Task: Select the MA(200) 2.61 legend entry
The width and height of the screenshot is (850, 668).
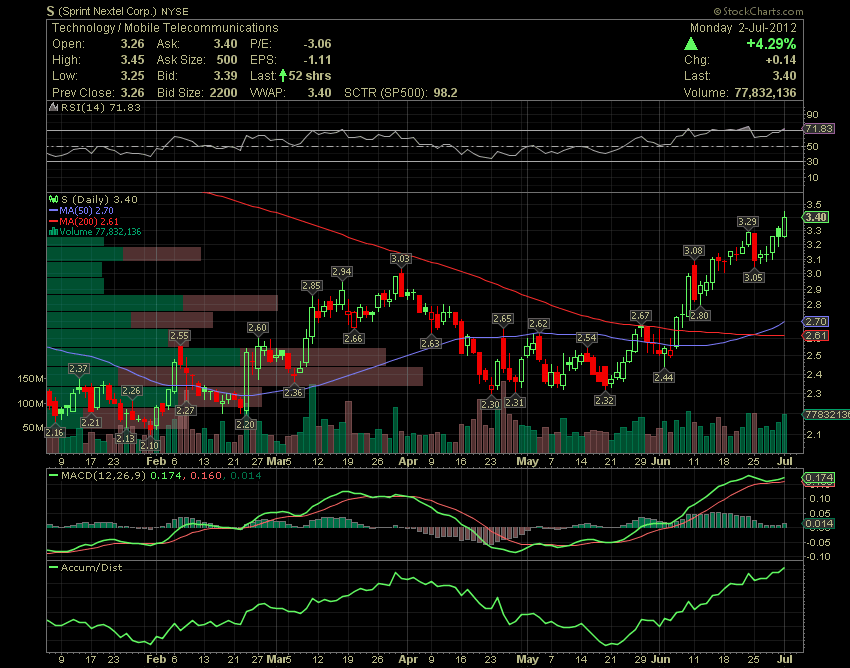Action: (x=83, y=221)
